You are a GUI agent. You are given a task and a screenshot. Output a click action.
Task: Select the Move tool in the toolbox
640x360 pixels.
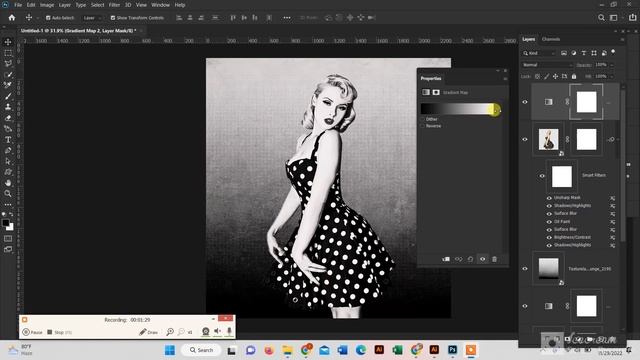tap(8, 42)
